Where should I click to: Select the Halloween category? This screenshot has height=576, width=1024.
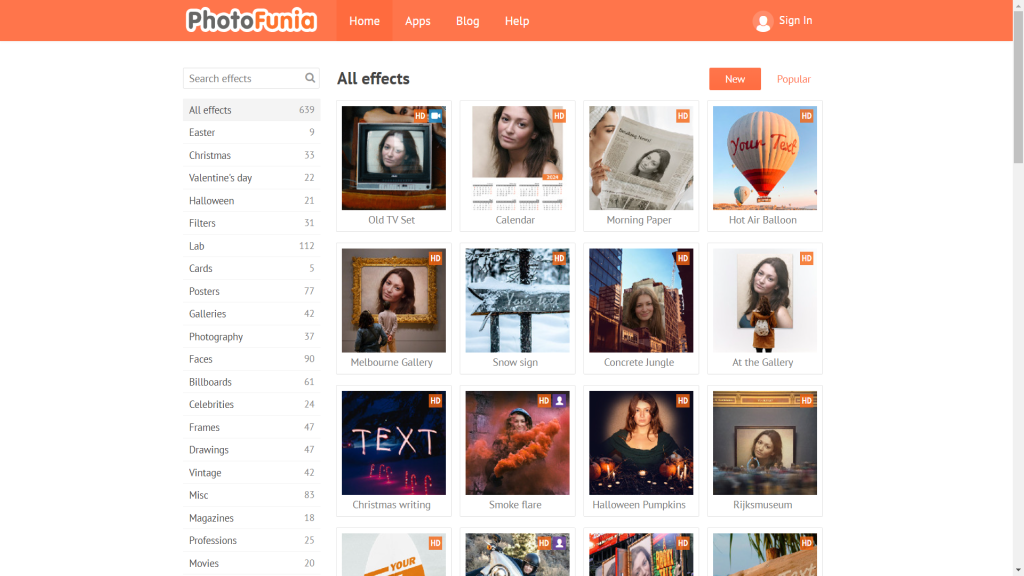pyautogui.click(x=211, y=201)
